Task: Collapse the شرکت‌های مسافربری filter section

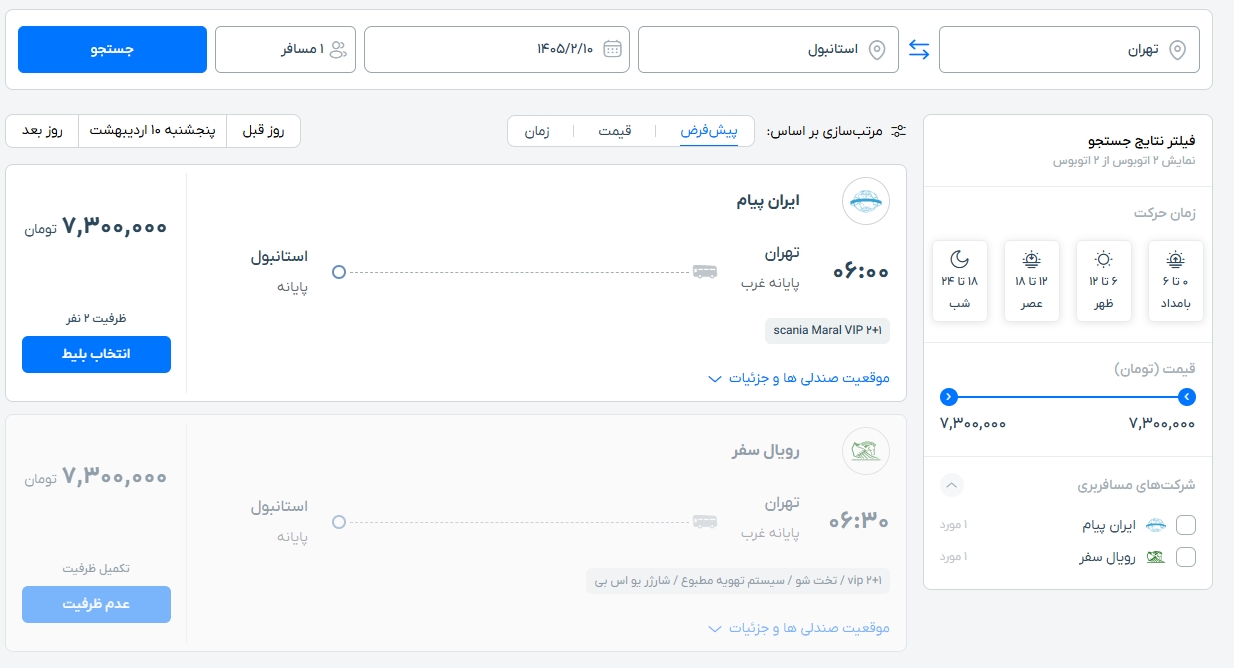Action: [x=952, y=486]
